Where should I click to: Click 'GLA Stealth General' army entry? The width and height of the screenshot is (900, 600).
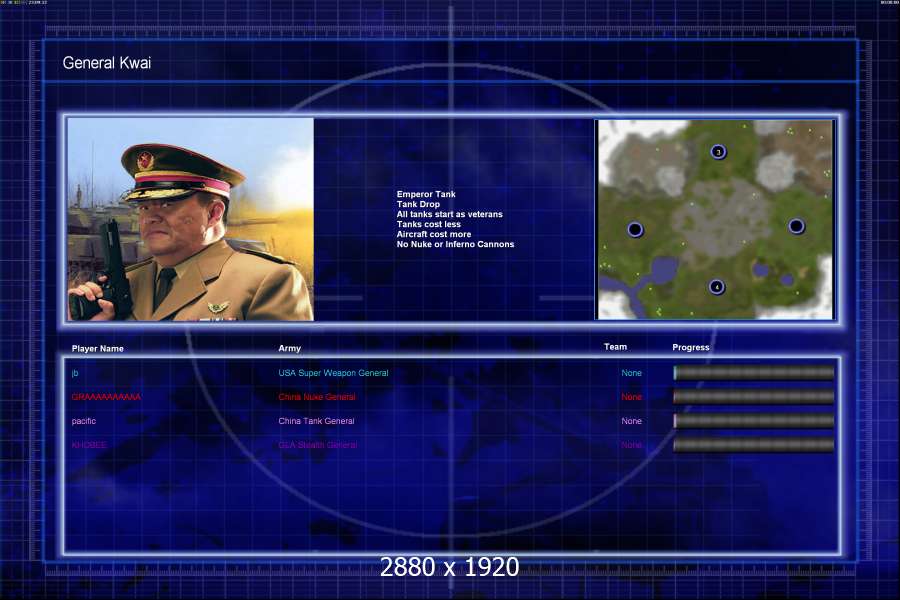click(x=317, y=445)
